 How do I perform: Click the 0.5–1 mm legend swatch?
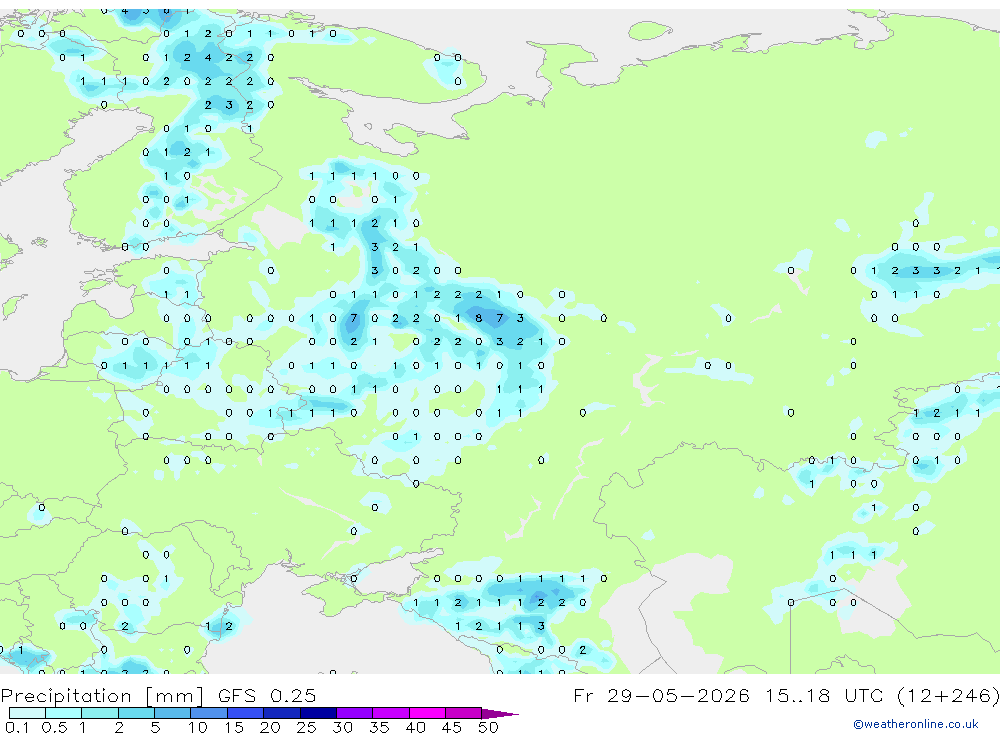[x=64, y=713]
